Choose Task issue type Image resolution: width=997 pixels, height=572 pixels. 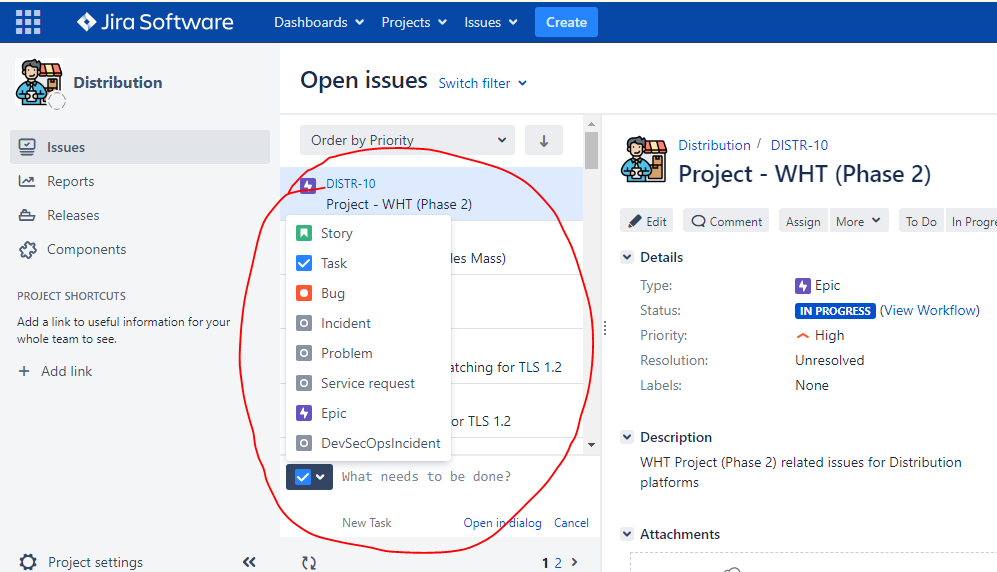369,263
